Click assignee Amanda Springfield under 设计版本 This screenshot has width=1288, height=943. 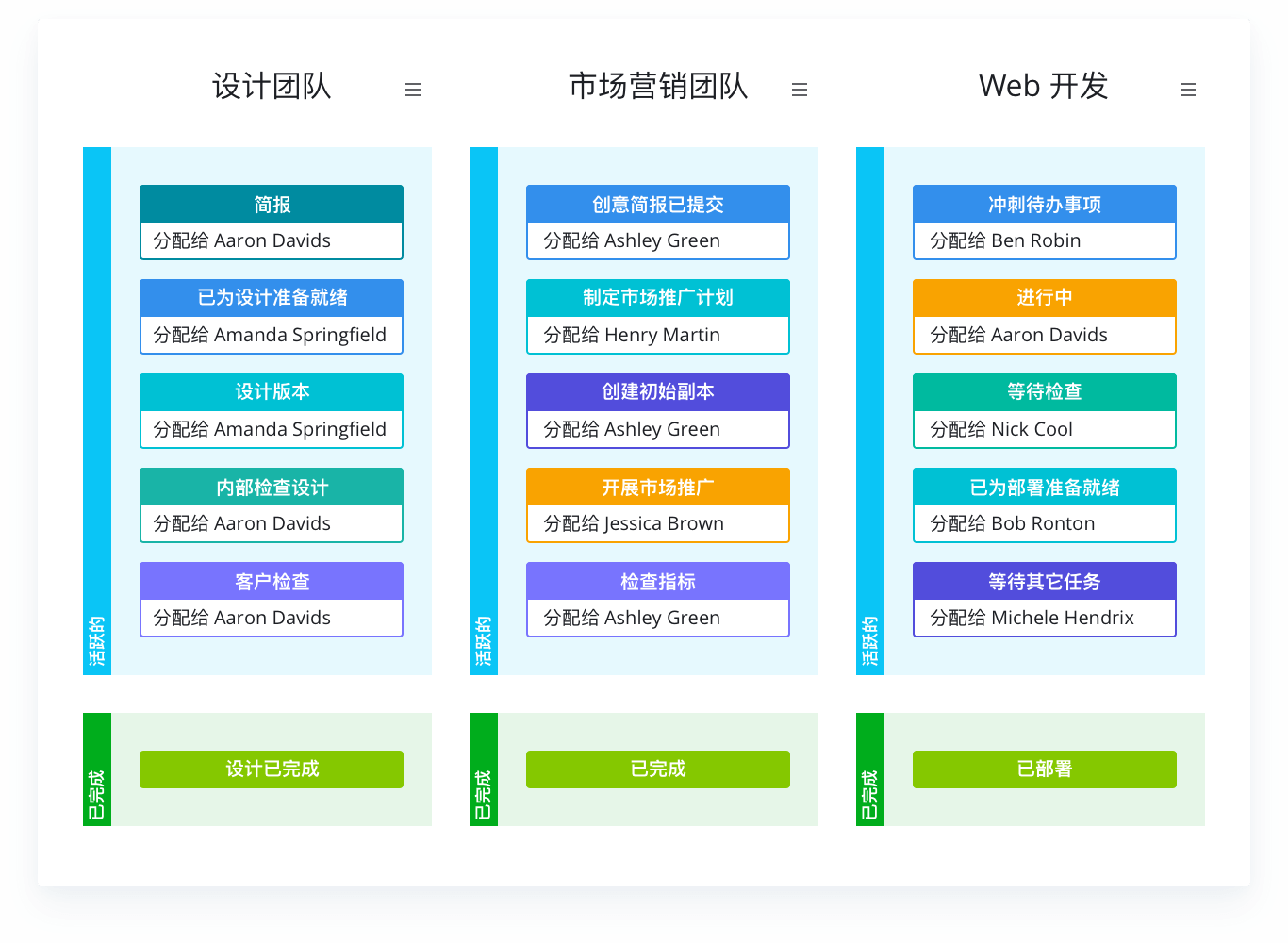(270, 429)
